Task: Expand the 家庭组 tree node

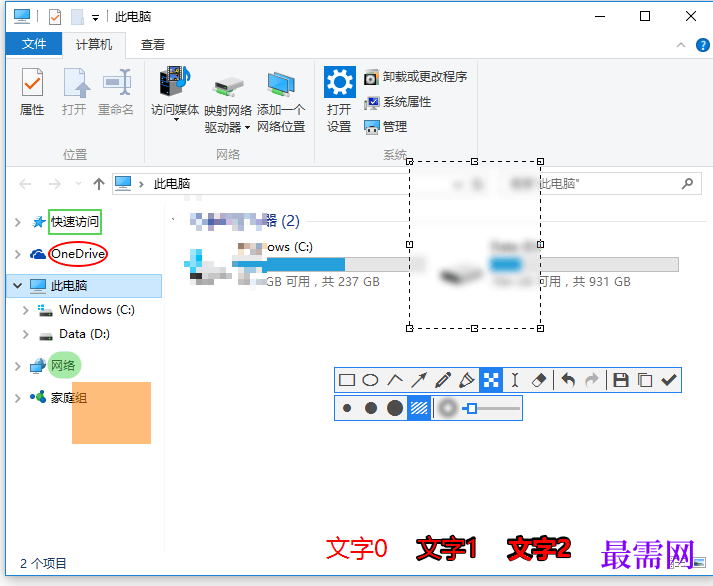Action: coord(18,398)
